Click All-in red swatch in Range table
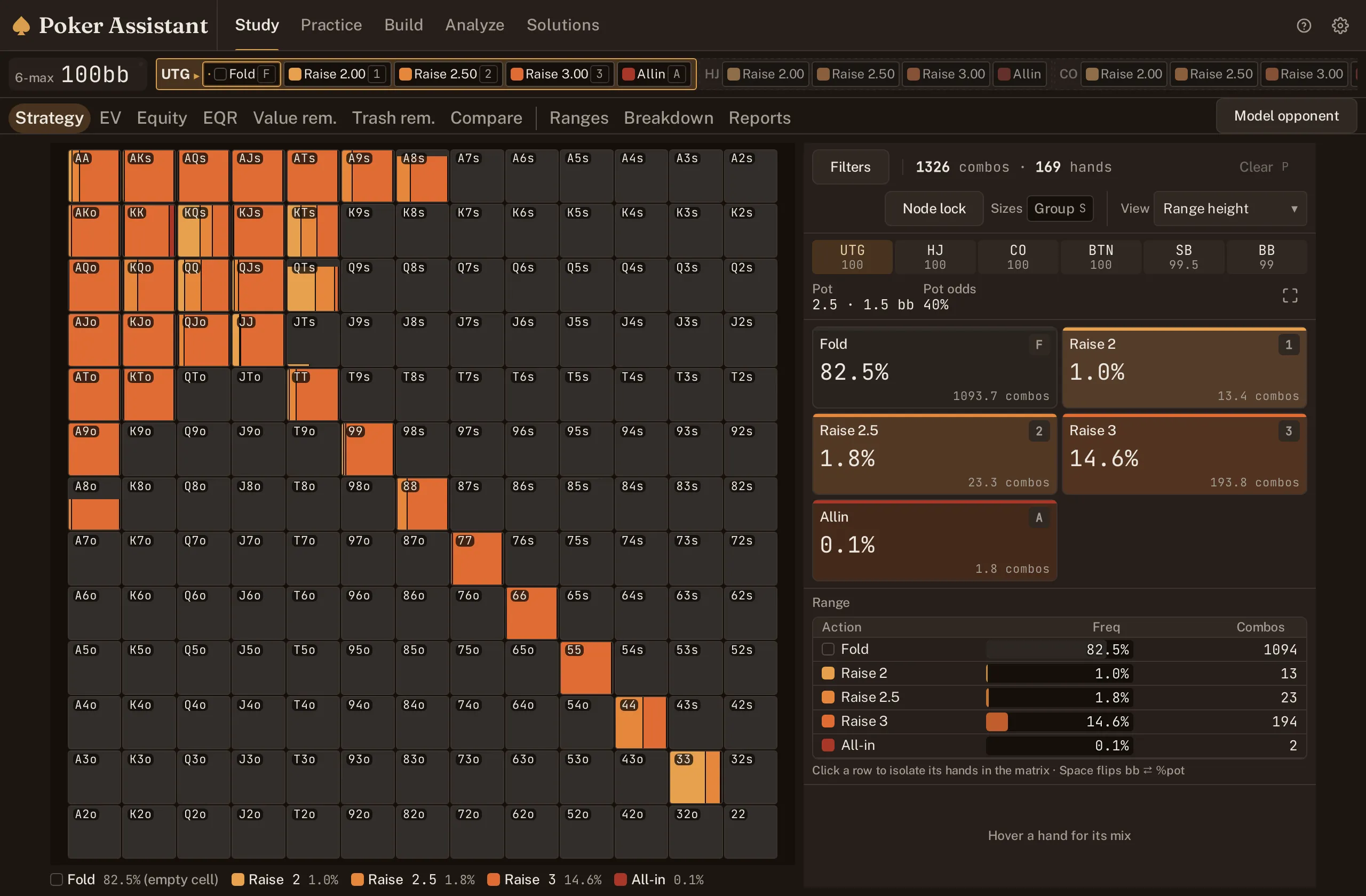1366x896 pixels. pyautogui.click(x=828, y=745)
